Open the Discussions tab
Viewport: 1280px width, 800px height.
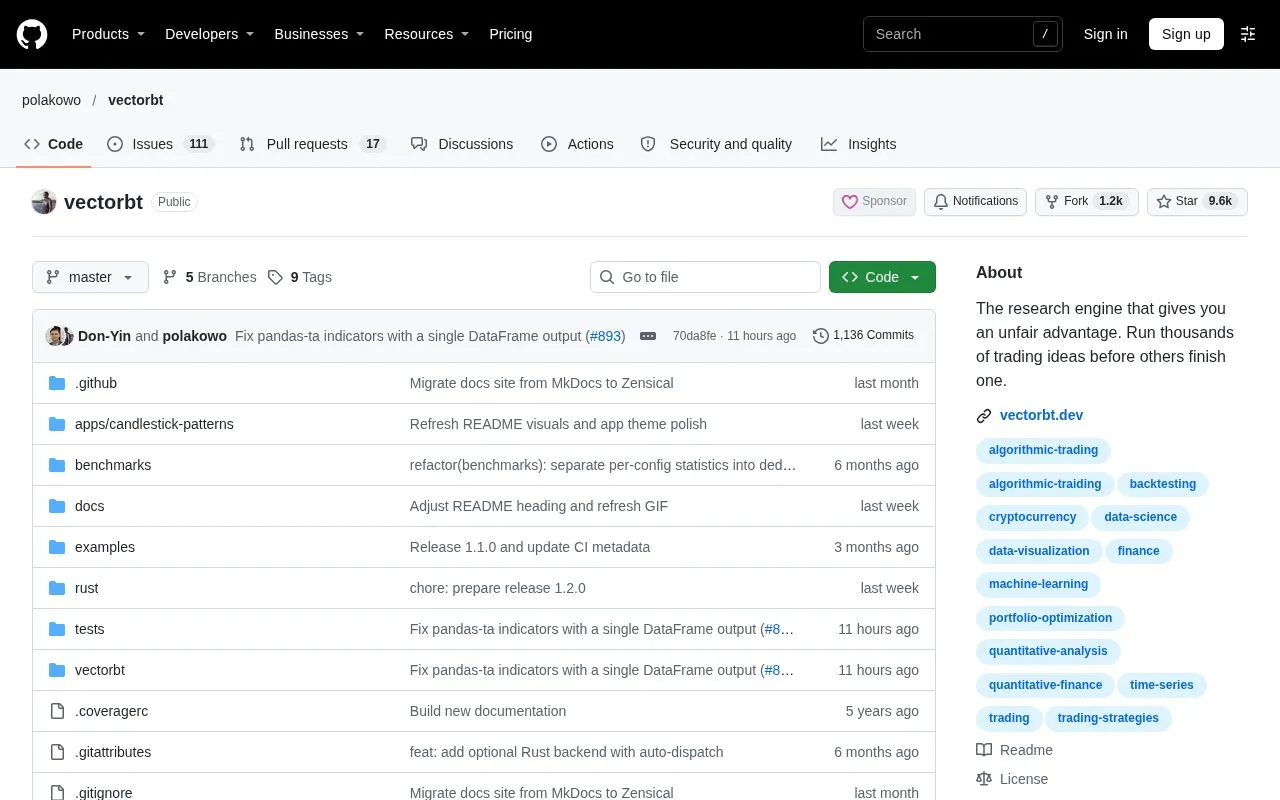462,144
